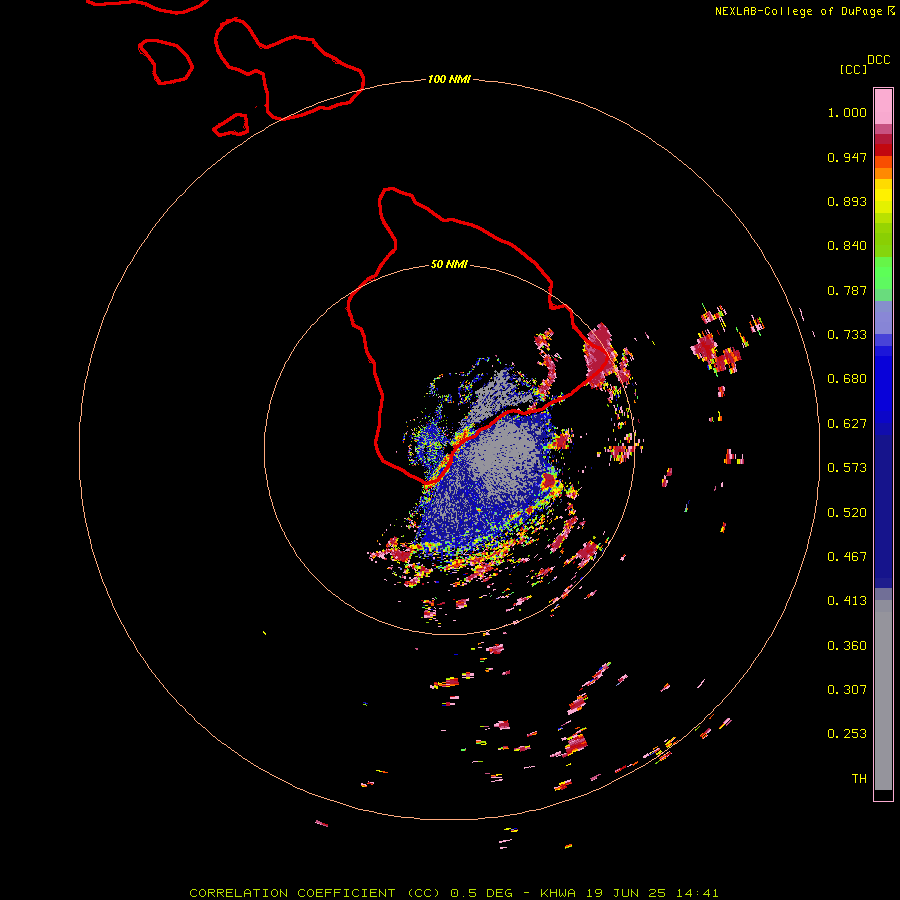
Task: Click the 0.573 color scale value
Action: [847, 468]
